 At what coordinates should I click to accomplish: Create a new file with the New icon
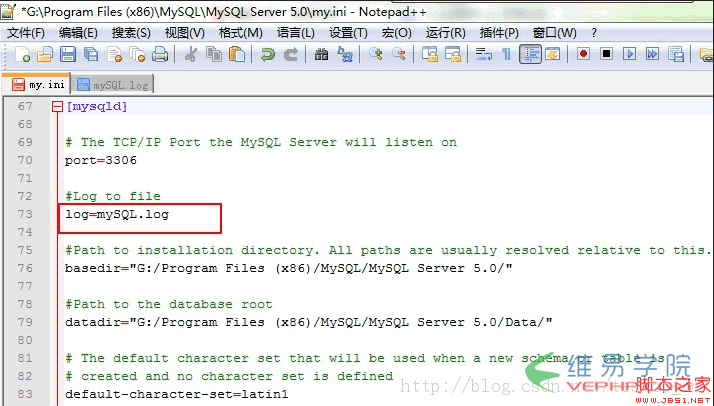point(21,54)
